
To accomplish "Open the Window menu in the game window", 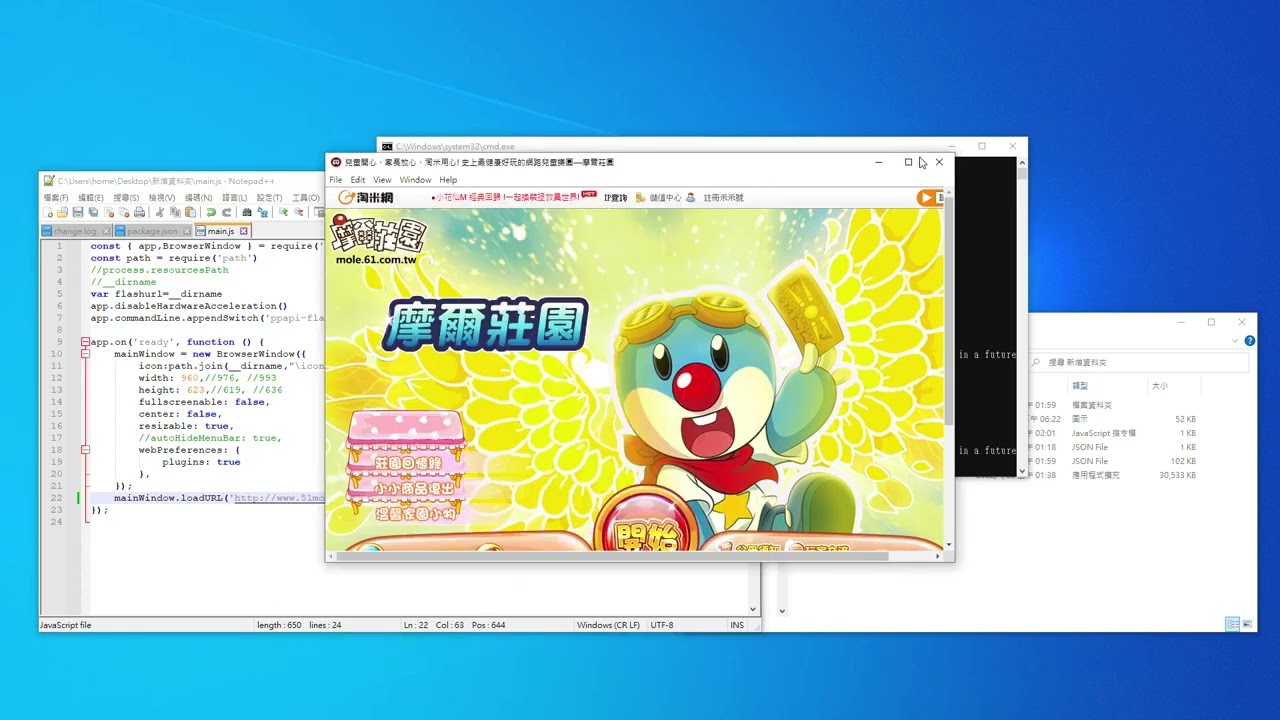I will click(415, 180).
